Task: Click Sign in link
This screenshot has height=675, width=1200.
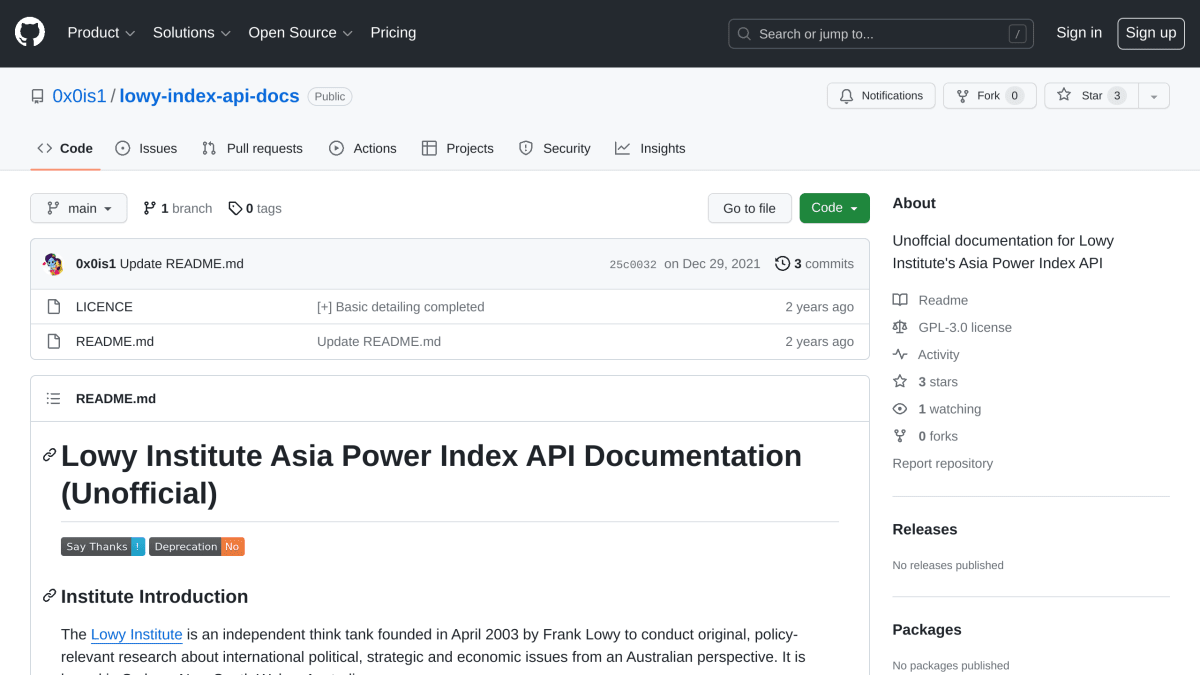Action: pos(1079,33)
